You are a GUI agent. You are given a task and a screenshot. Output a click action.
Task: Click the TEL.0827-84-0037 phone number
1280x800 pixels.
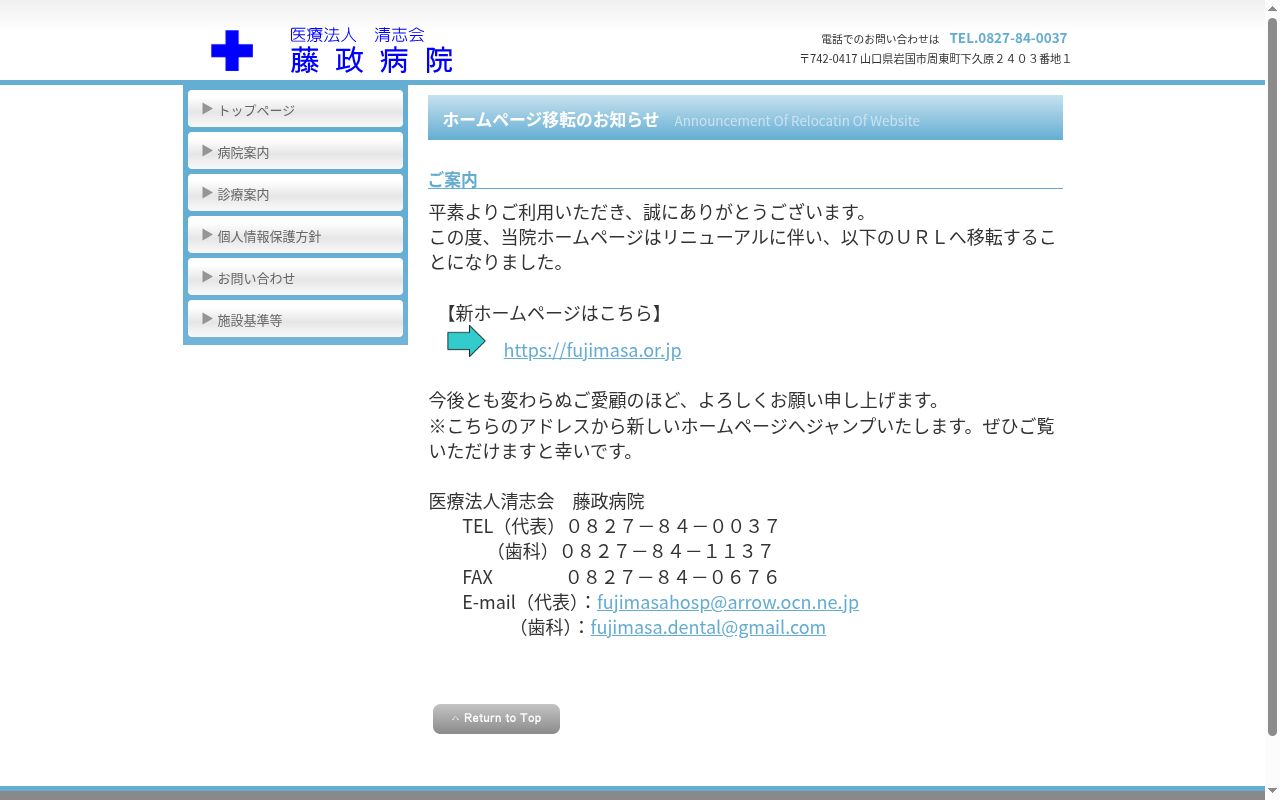[x=1008, y=38]
